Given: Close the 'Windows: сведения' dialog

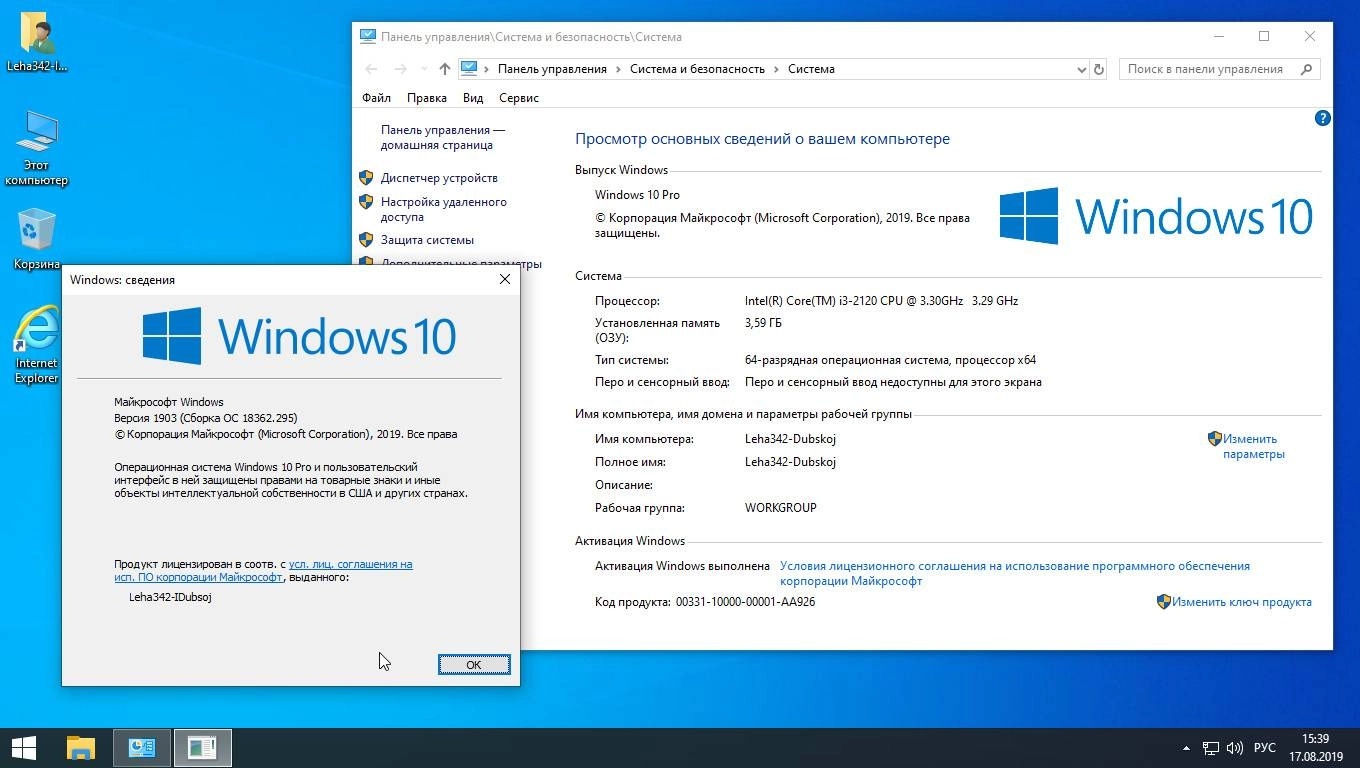Looking at the screenshot, I should tap(505, 279).
